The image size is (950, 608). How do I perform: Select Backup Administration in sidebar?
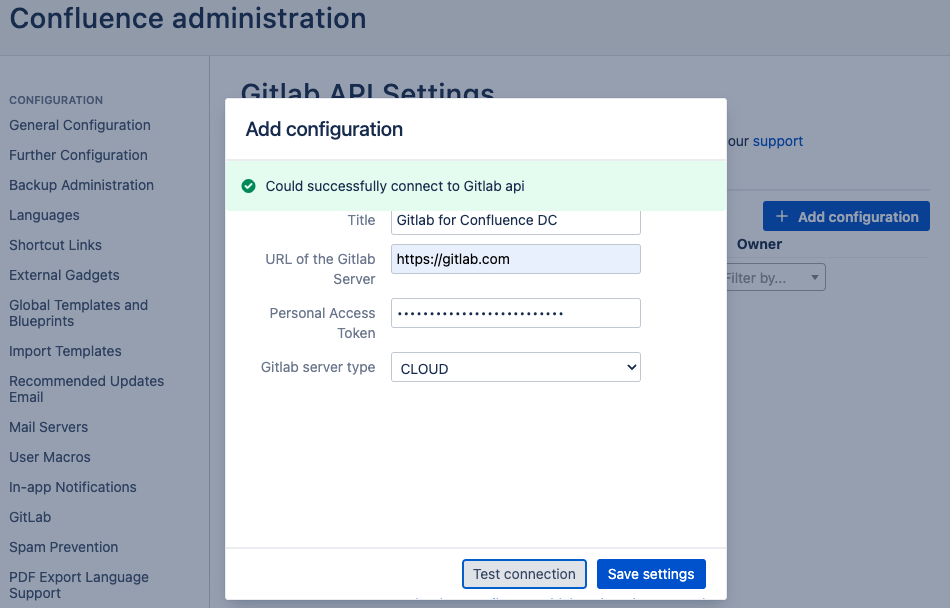(81, 185)
